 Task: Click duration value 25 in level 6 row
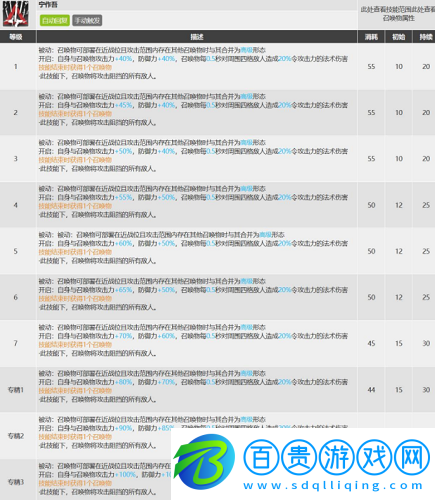(426, 297)
